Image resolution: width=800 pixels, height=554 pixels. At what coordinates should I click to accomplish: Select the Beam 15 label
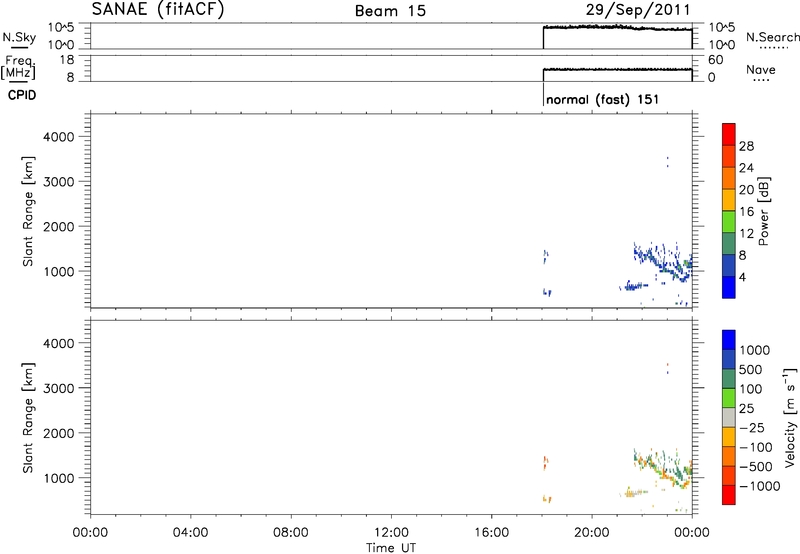tap(390, 11)
